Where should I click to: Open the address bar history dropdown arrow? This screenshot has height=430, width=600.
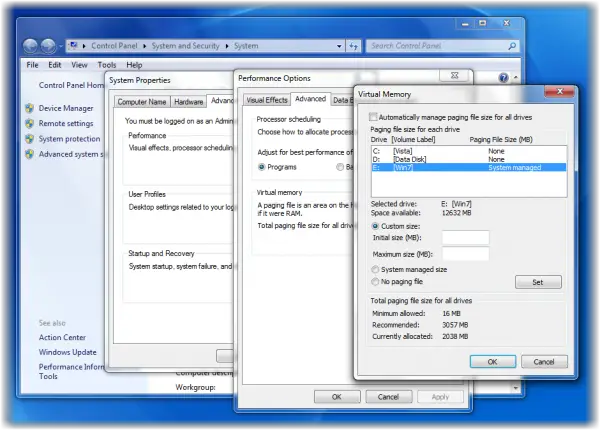(339, 46)
